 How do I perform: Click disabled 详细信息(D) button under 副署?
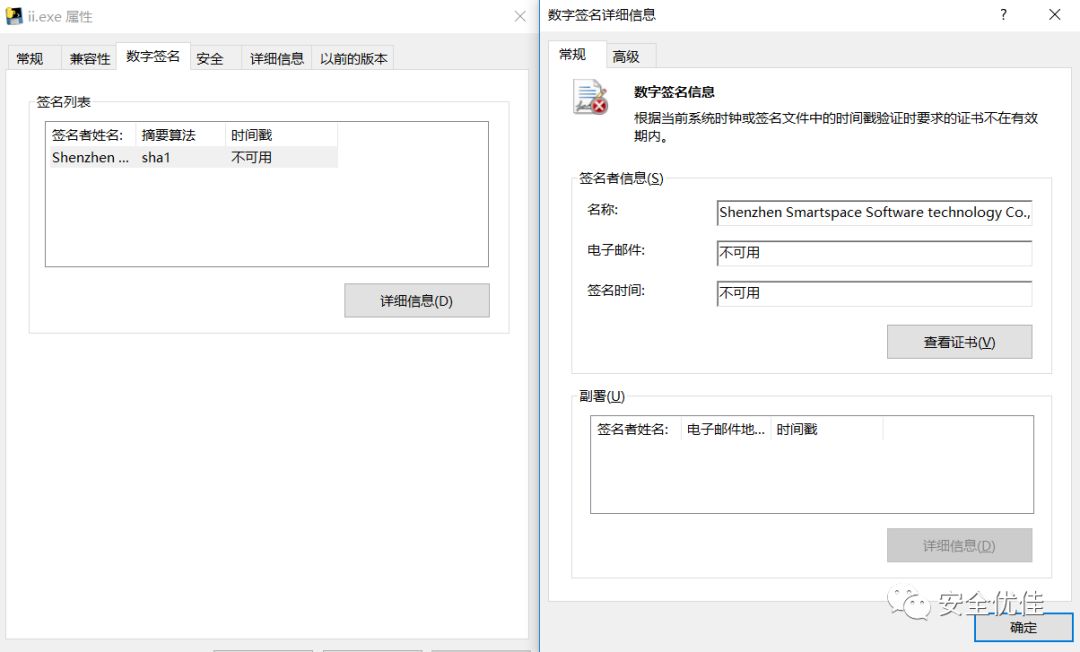[959, 546]
